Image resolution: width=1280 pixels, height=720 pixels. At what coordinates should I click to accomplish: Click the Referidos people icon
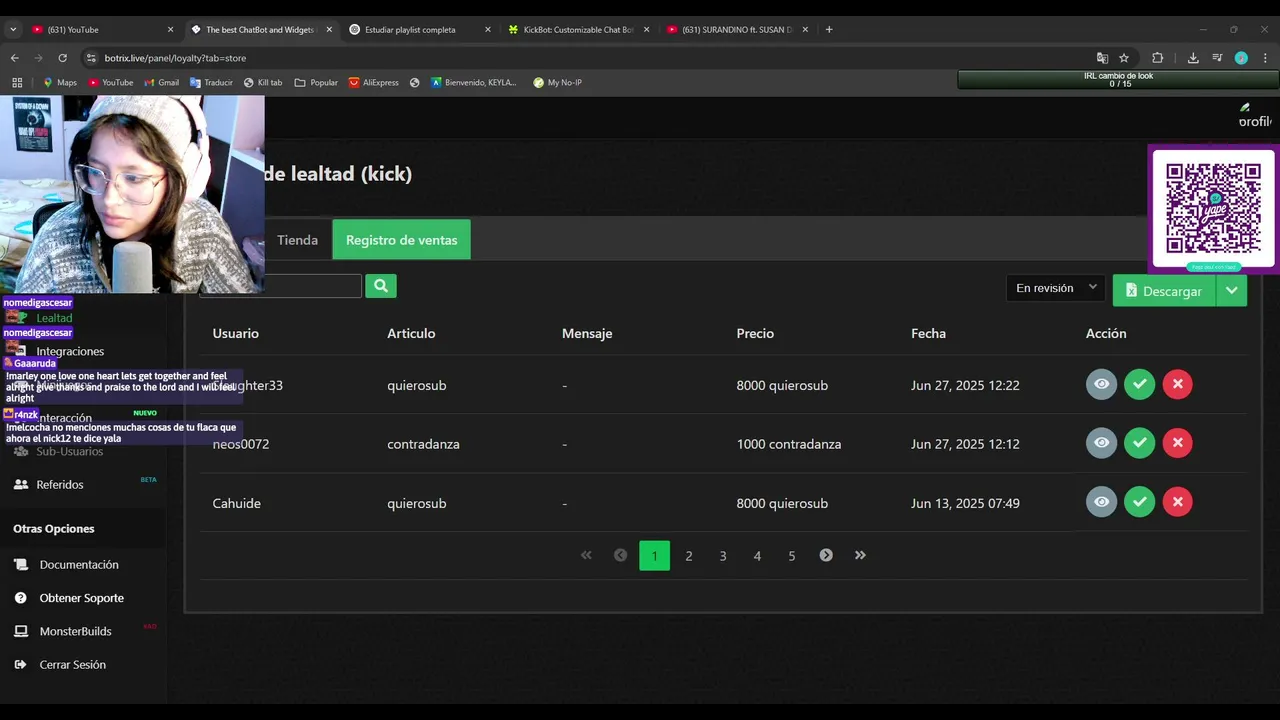(x=20, y=484)
